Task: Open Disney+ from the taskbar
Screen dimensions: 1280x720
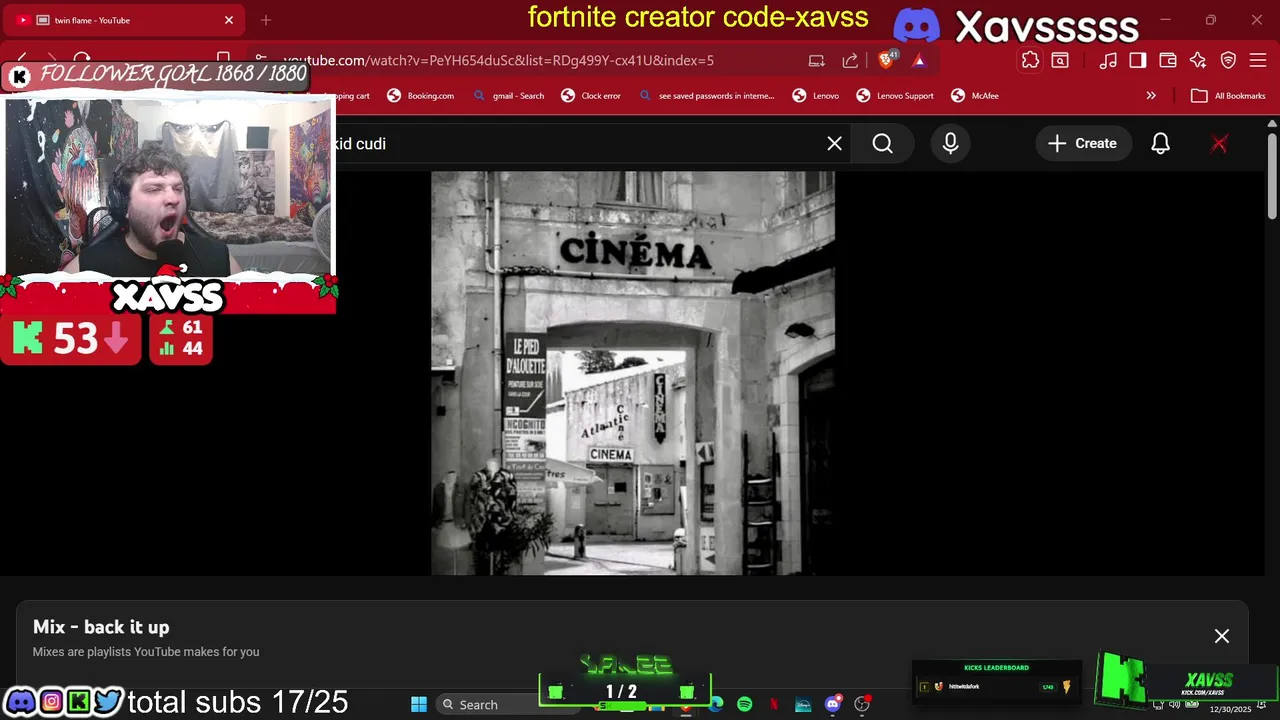Action: pyautogui.click(x=803, y=705)
